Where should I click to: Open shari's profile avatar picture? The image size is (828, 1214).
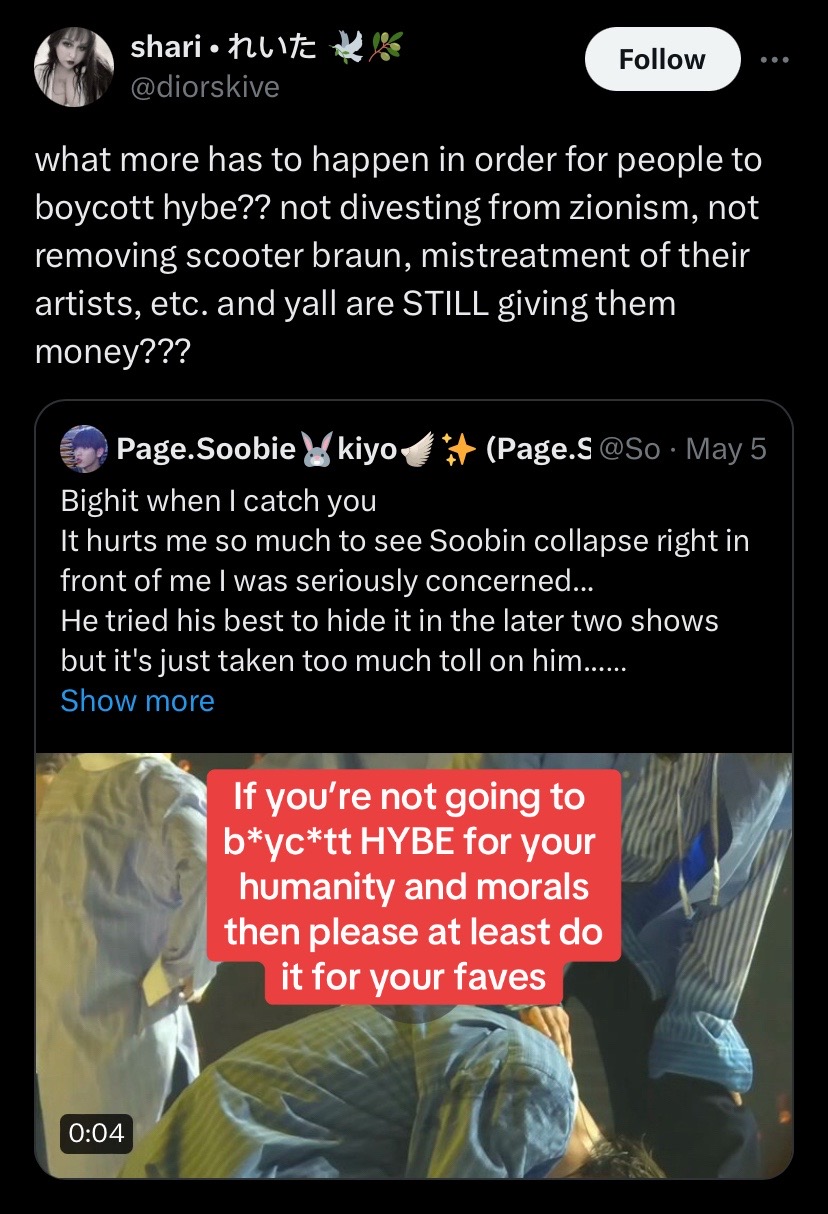74,66
